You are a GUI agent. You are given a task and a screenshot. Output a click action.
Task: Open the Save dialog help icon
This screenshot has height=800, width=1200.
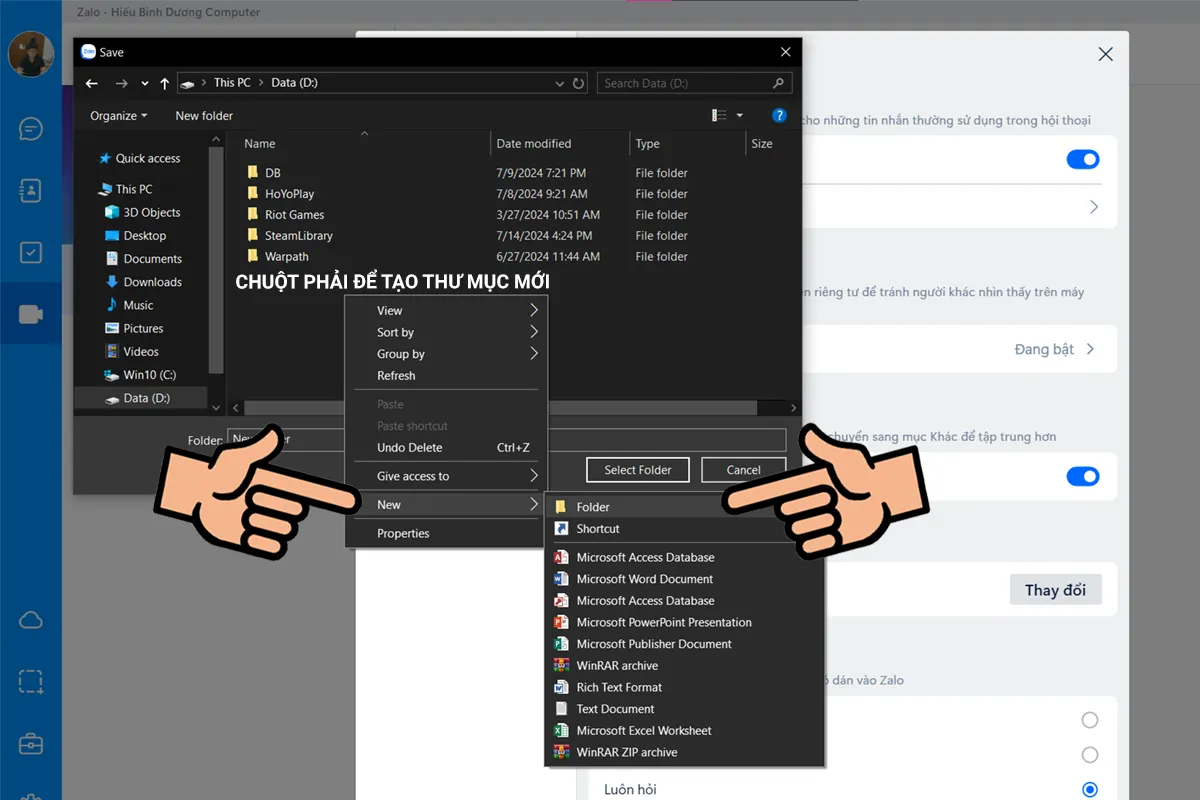(x=780, y=116)
